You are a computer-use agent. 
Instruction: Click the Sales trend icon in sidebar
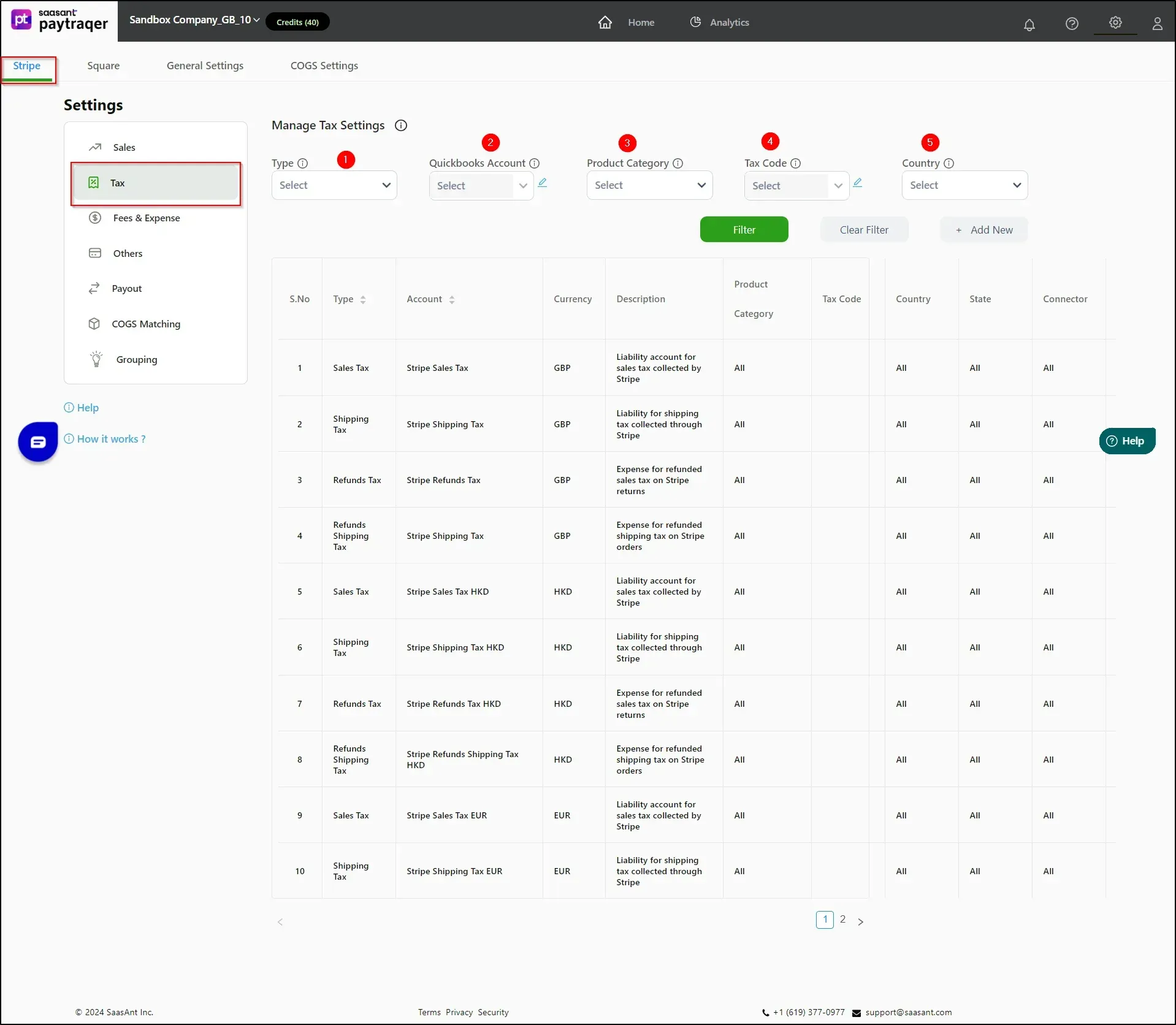click(x=95, y=147)
